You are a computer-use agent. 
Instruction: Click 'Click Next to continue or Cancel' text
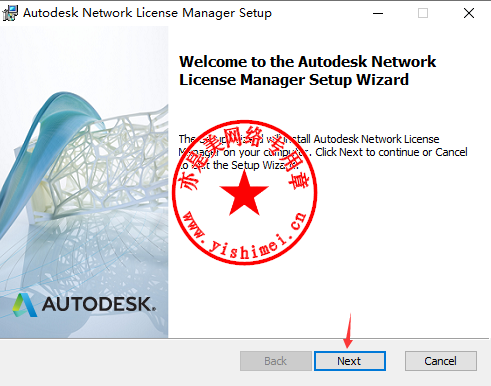tap(391, 152)
